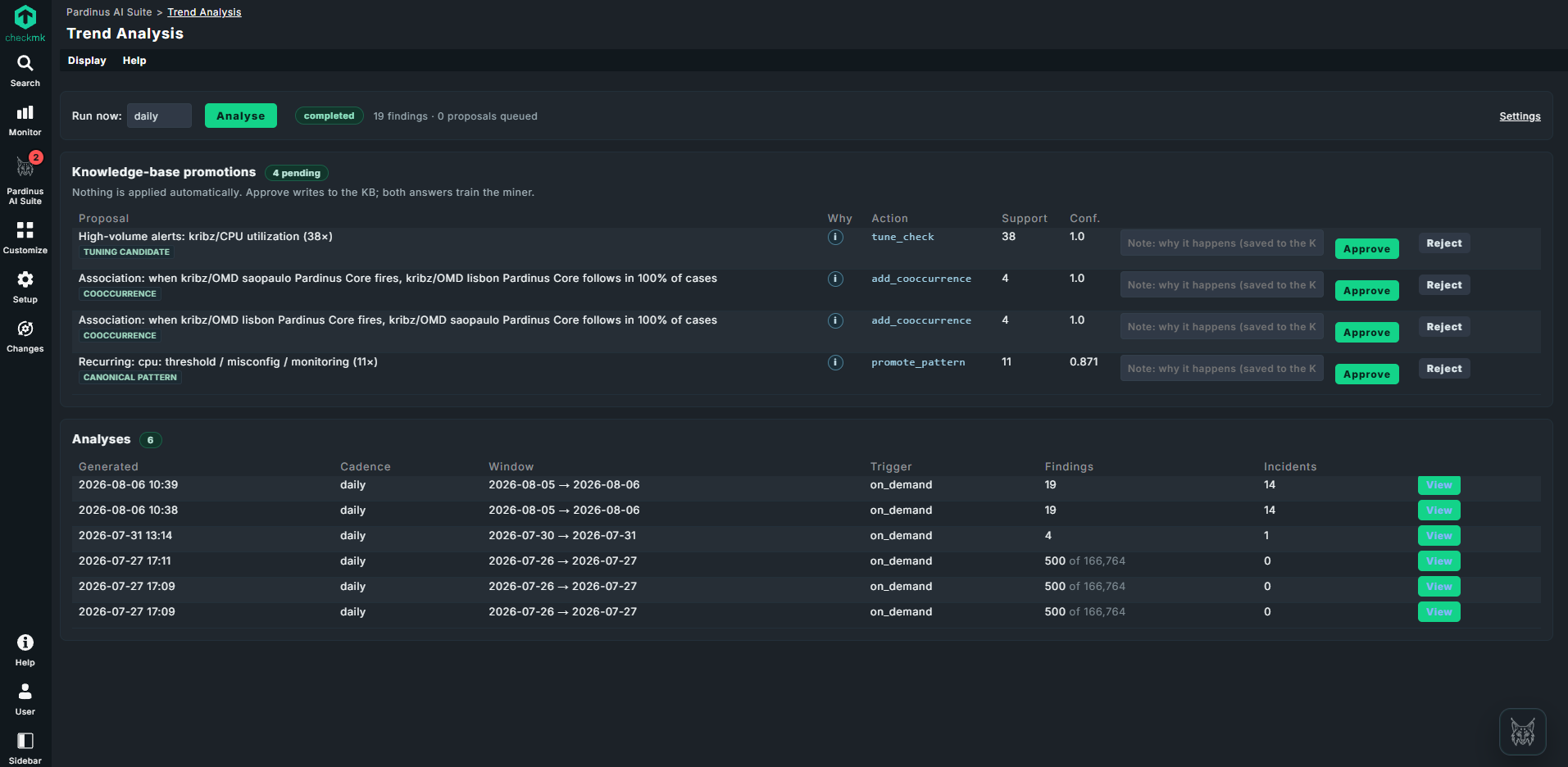Open the daily cadence dropdown
This screenshot has height=767, width=1568.
[159, 116]
